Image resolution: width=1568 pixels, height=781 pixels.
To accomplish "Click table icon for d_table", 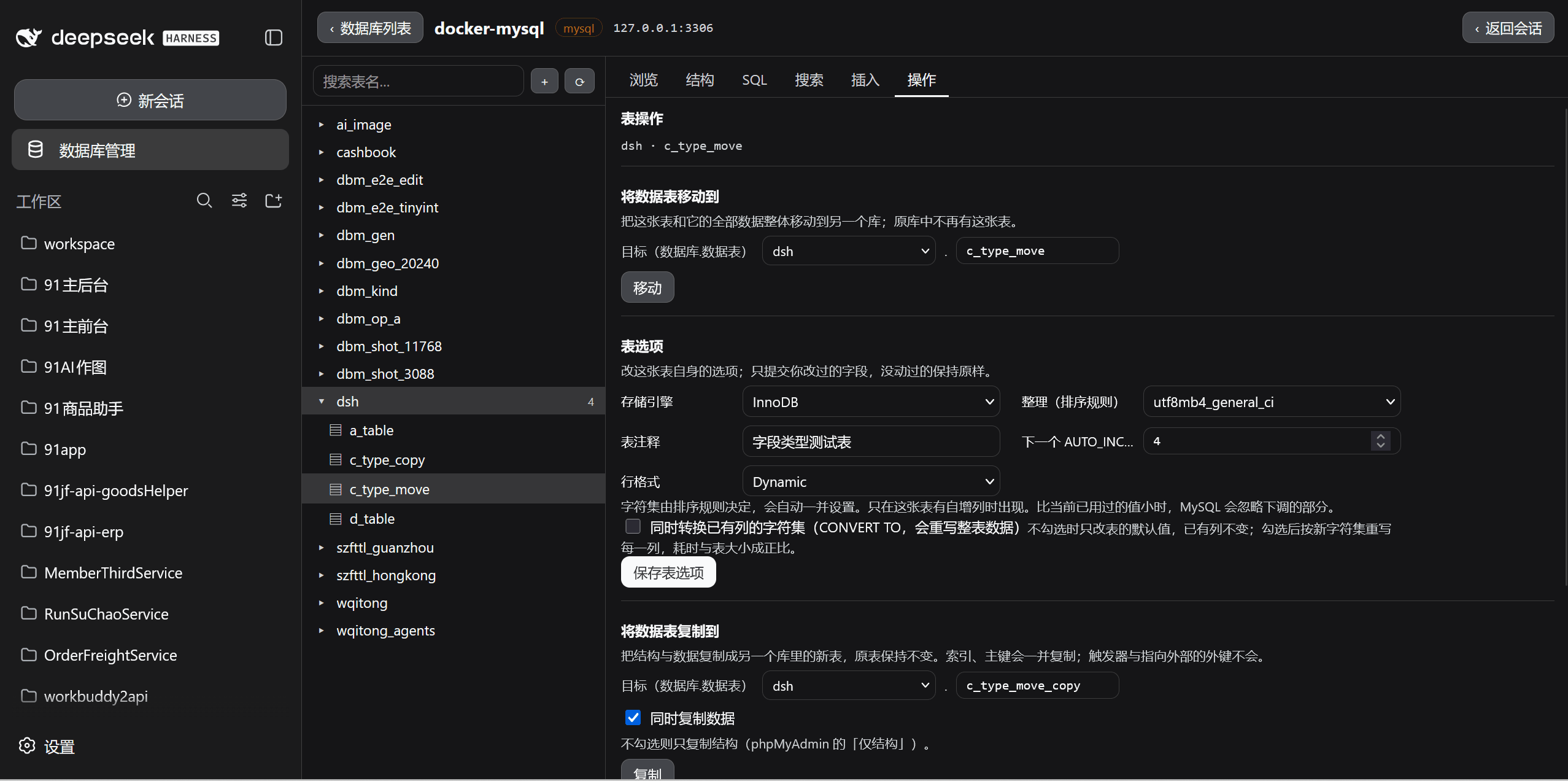I will (x=336, y=519).
